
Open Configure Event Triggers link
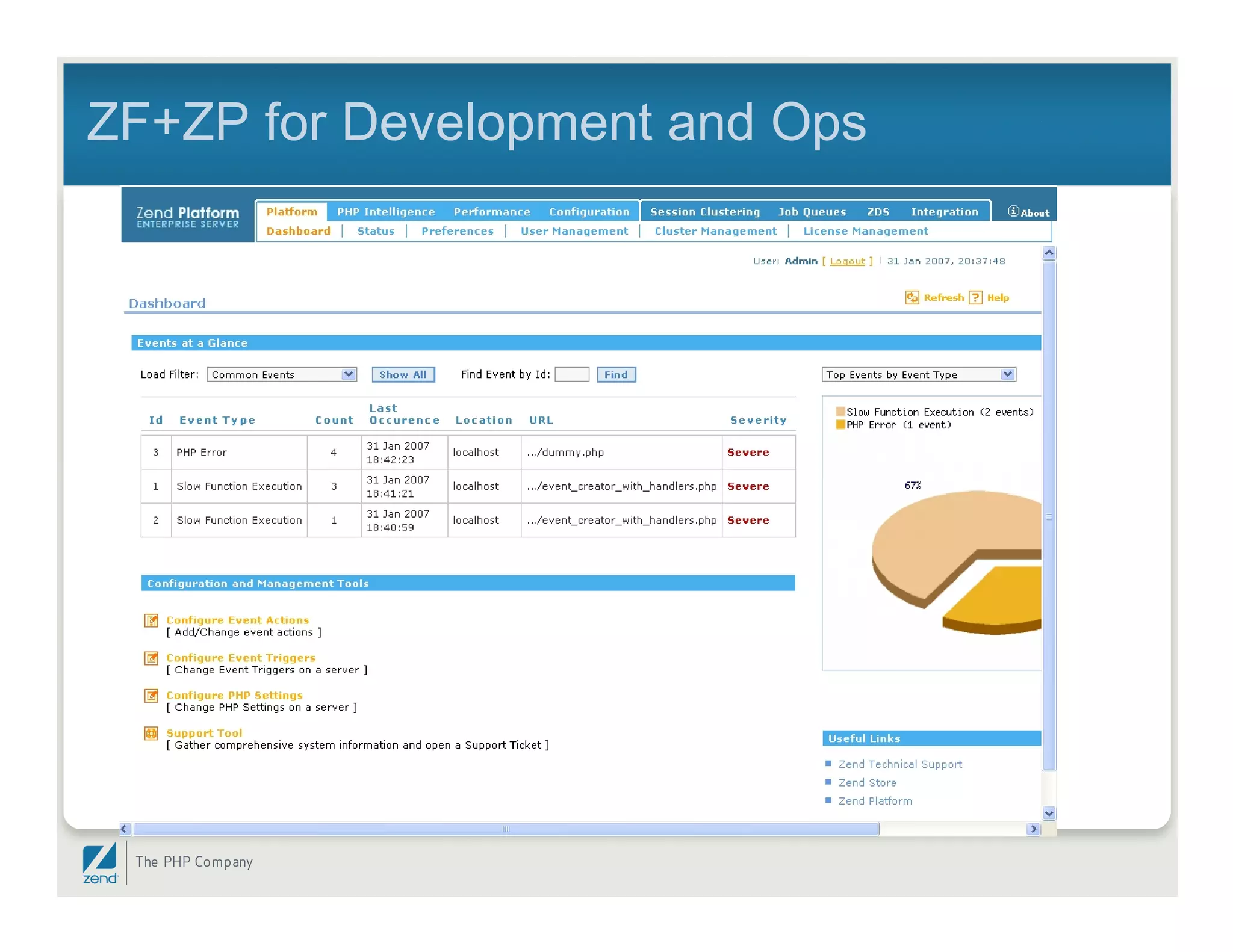241,658
